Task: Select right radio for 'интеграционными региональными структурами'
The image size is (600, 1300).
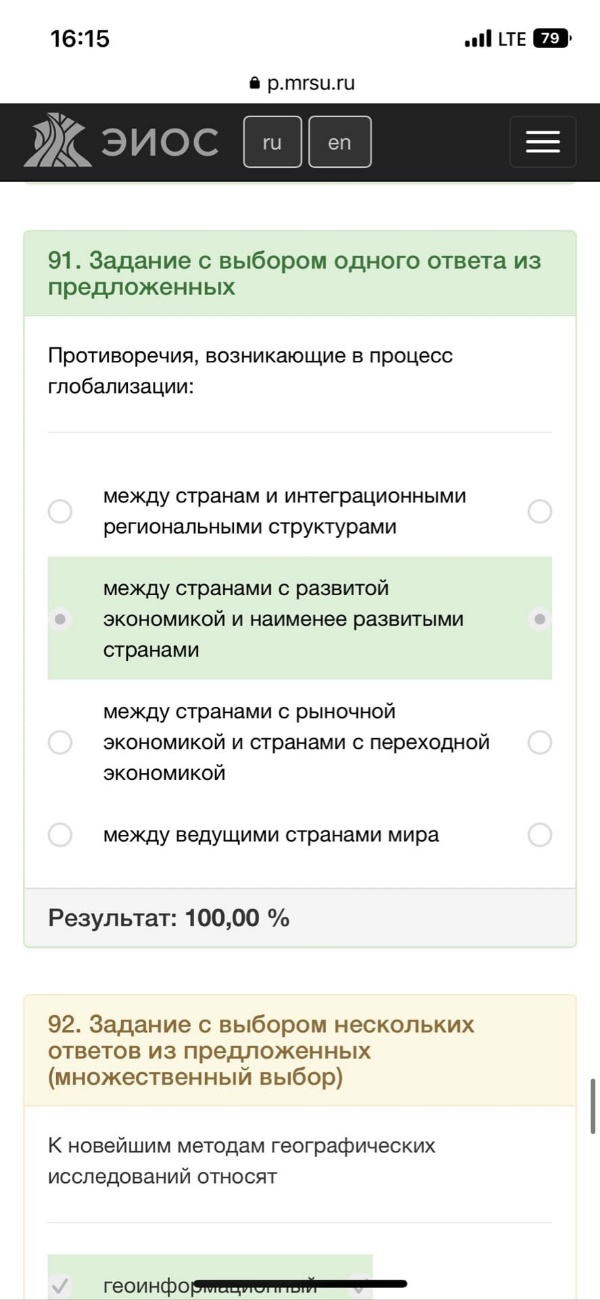Action: (540, 512)
